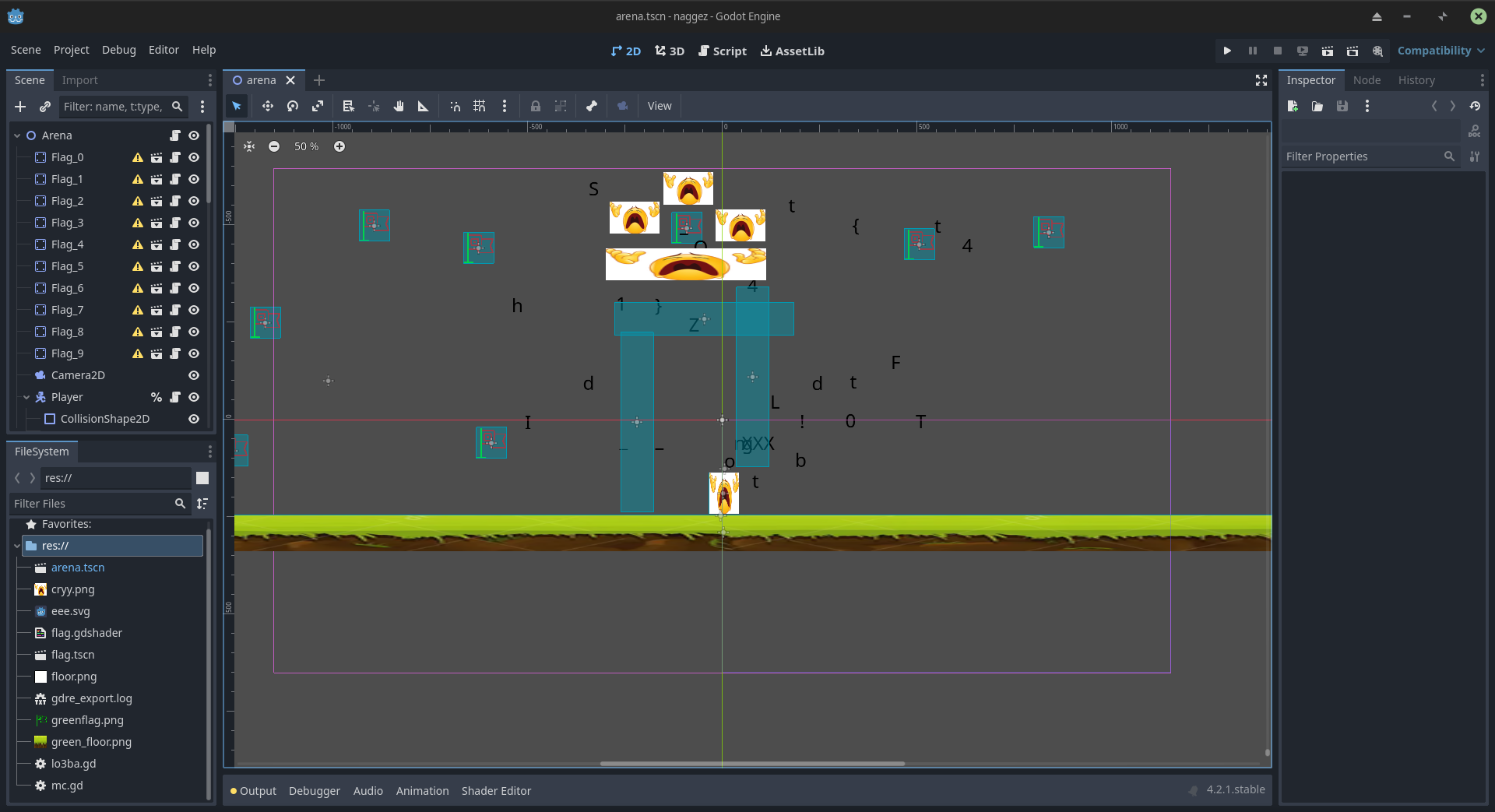Zoom in canvas with plus icon
1495x812 pixels.
click(339, 146)
